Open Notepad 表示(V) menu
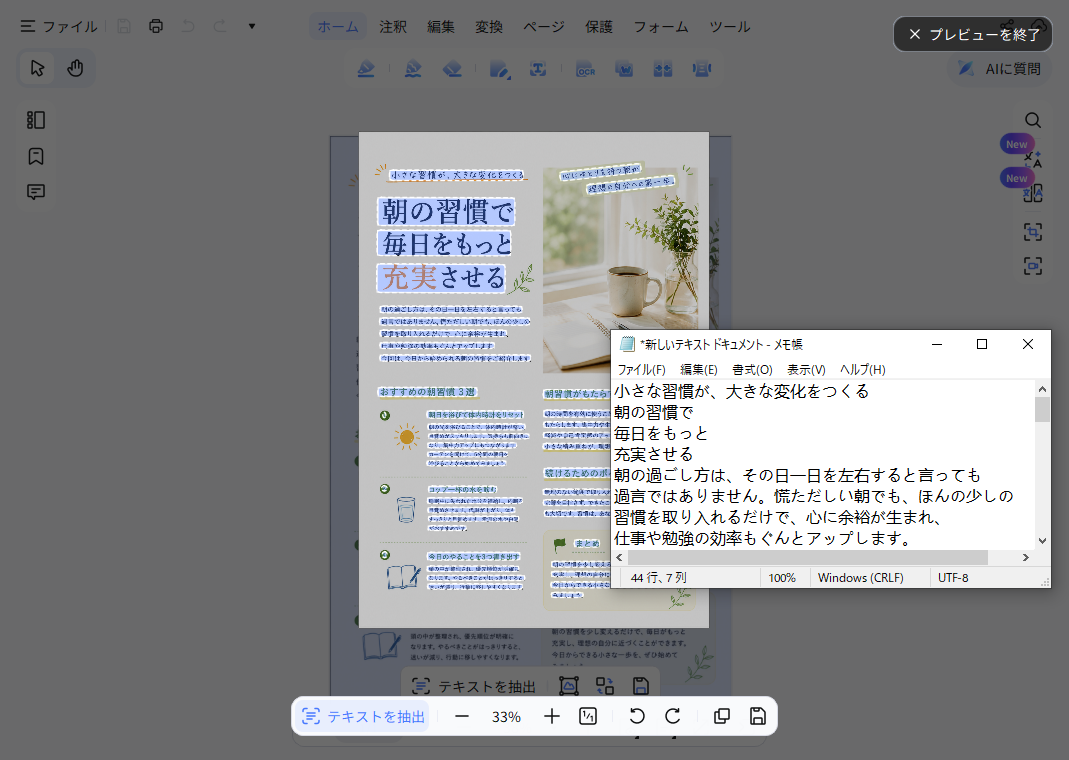This screenshot has height=760, width=1069. (x=806, y=369)
